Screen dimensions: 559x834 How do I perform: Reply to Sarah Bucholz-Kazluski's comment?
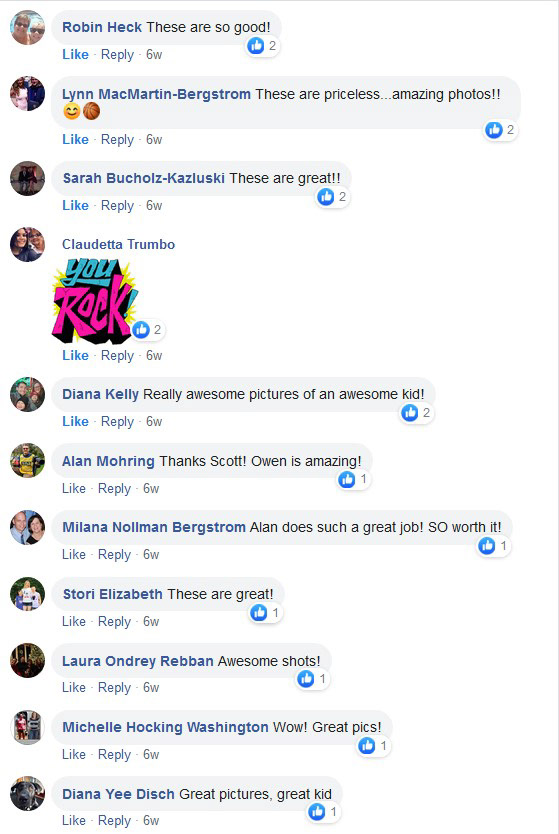[117, 206]
